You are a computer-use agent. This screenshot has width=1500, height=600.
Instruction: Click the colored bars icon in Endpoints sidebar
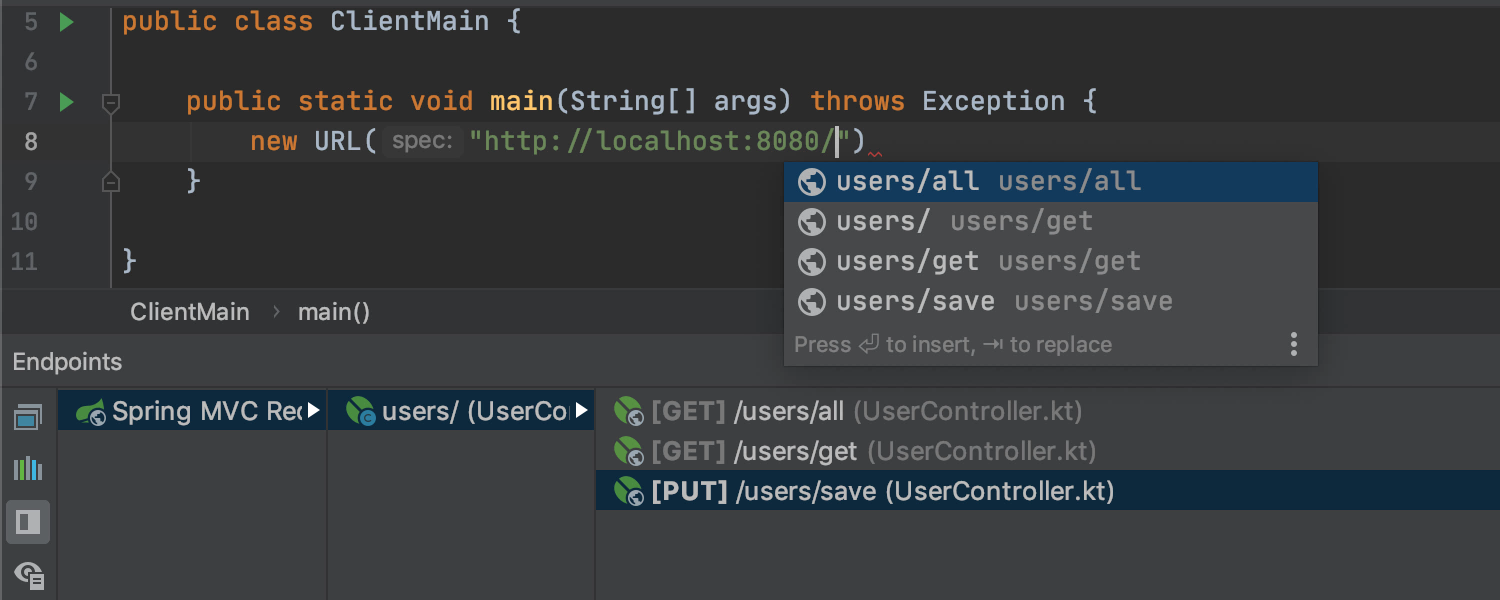[x=28, y=468]
